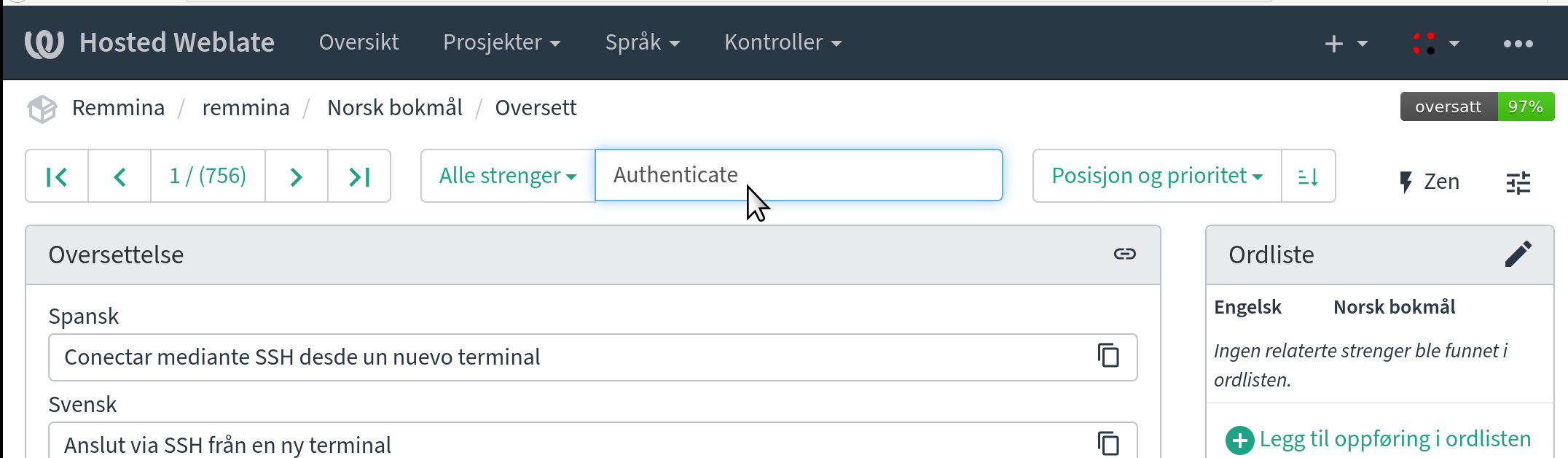This screenshot has width=1568, height=458.
Task: Switch to Zen mode
Action: tap(1429, 182)
